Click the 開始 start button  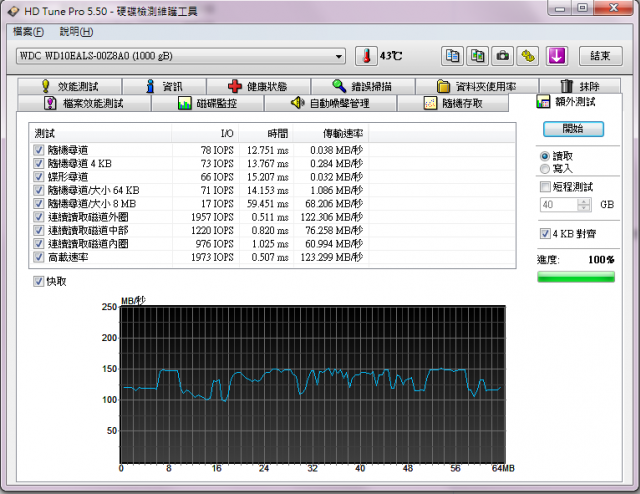[x=573, y=129]
